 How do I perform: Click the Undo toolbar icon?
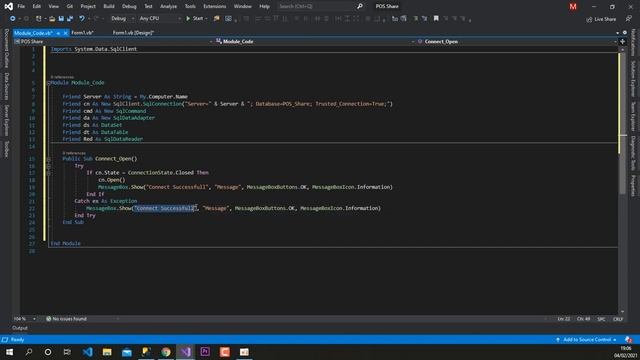82,18
